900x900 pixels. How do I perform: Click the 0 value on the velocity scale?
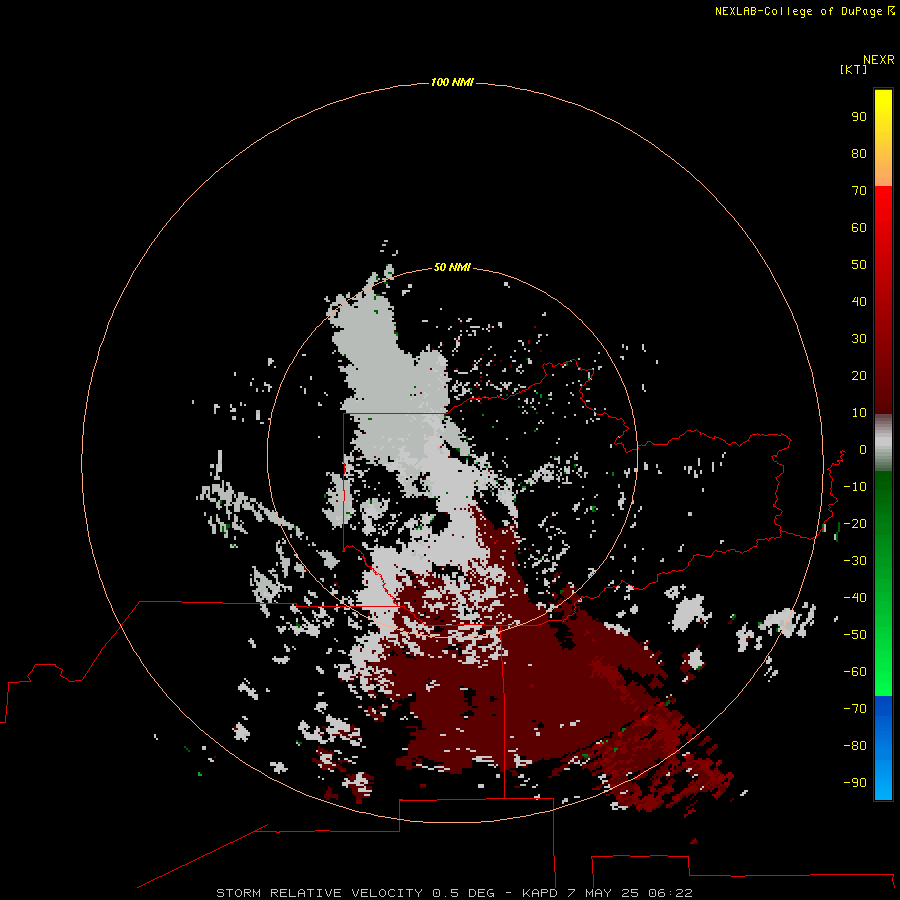(863, 450)
